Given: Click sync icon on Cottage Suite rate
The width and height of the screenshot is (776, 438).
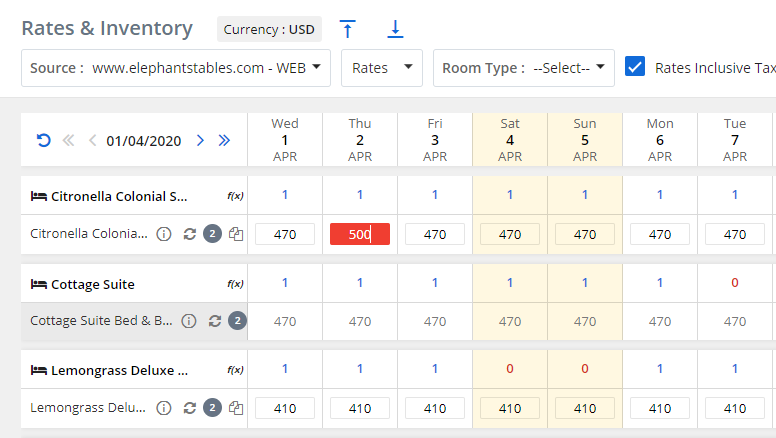Looking at the screenshot, I should click(x=214, y=321).
